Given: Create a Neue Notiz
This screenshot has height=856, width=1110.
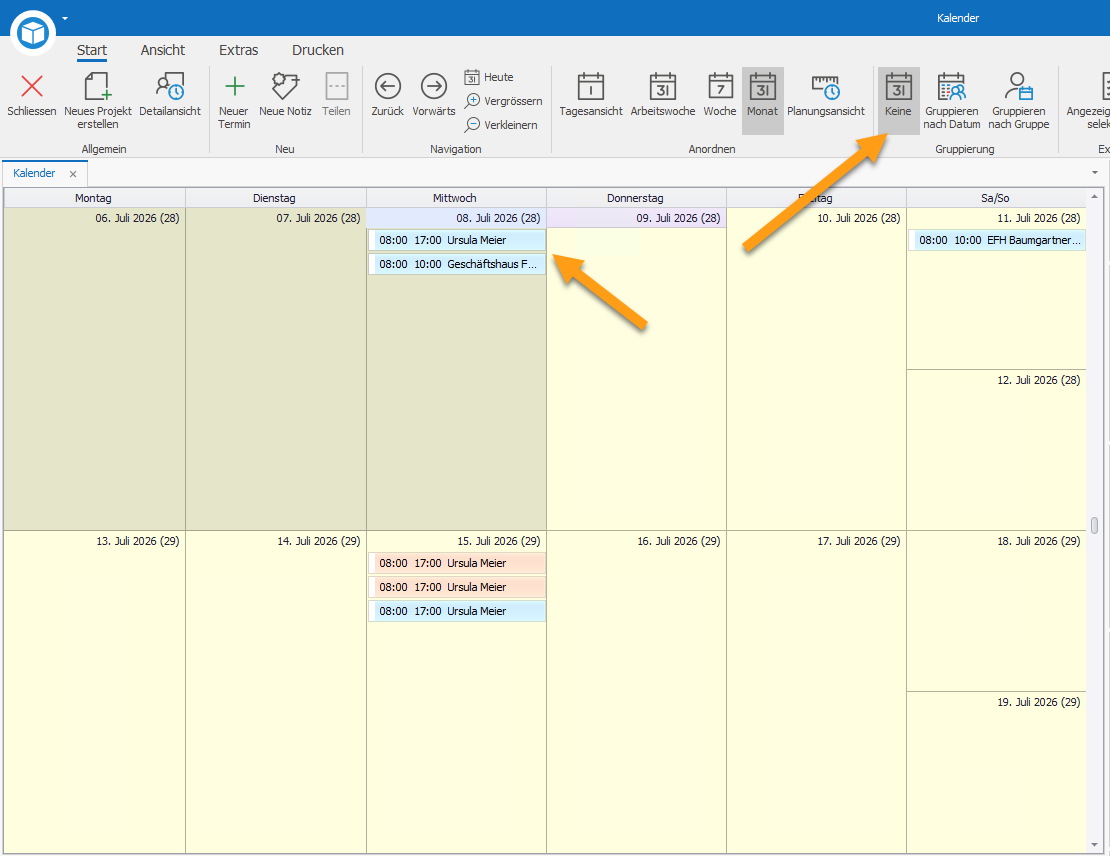Looking at the screenshot, I should 285,94.
